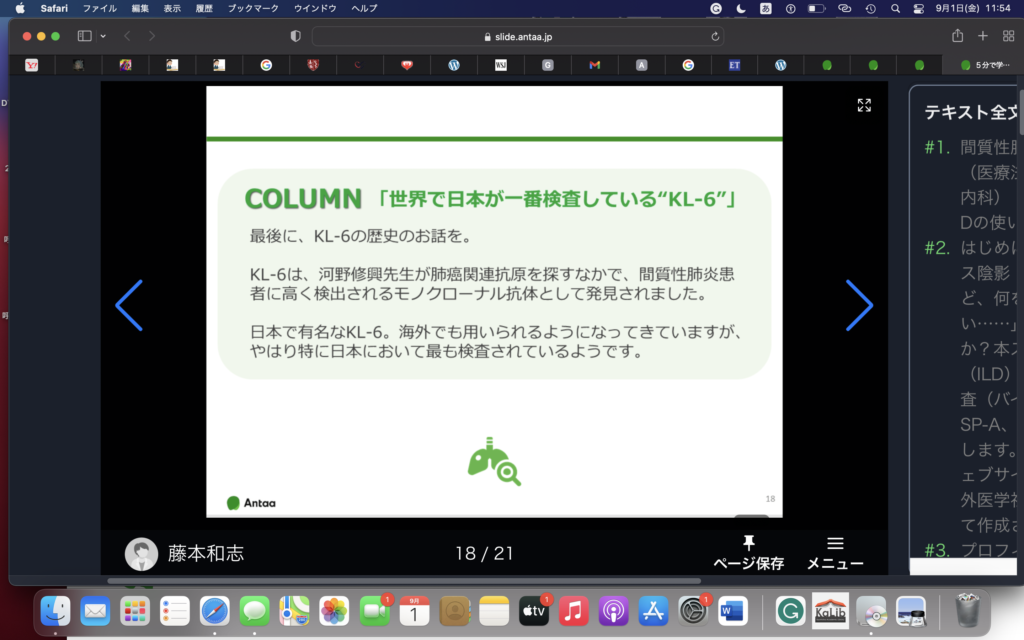Open the 履歴 menu in menu bar
1024x640 pixels.
point(203,8)
